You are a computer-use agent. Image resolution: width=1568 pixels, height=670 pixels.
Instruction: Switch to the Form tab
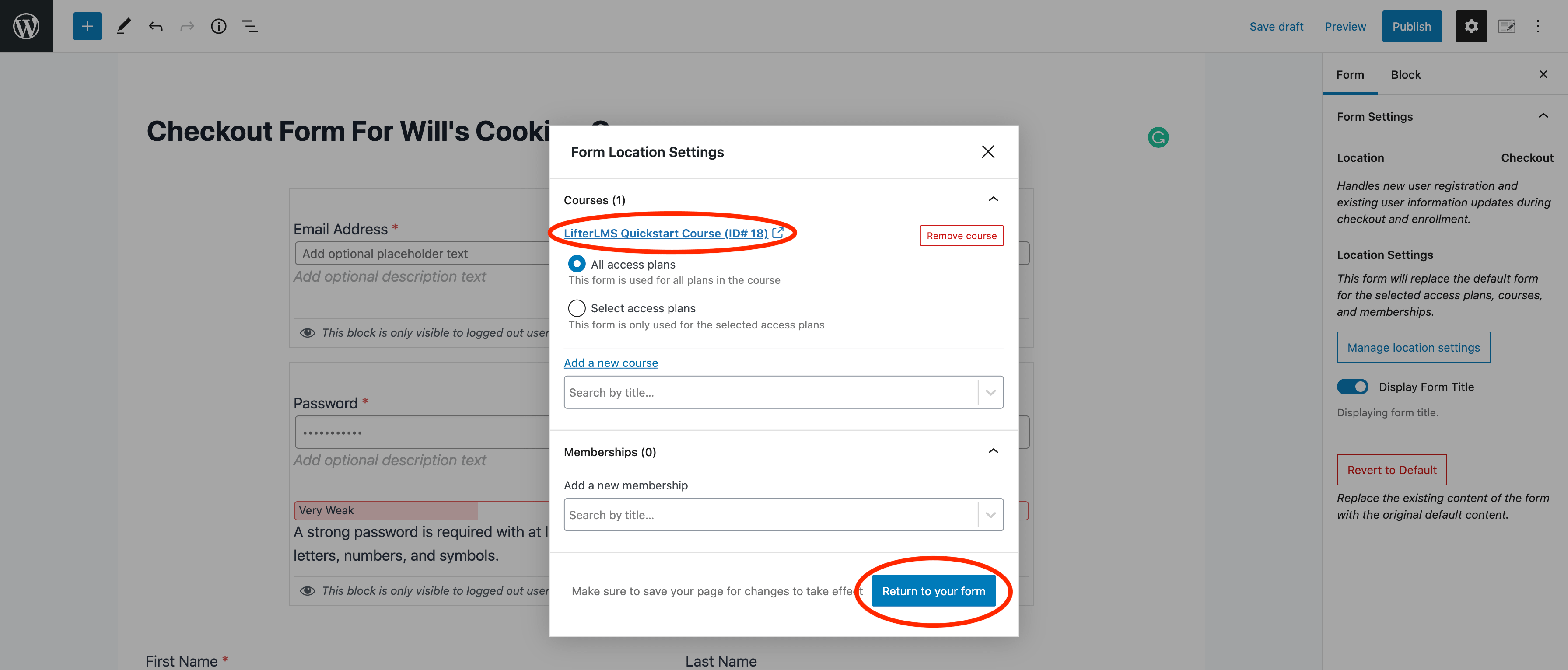click(x=1350, y=75)
